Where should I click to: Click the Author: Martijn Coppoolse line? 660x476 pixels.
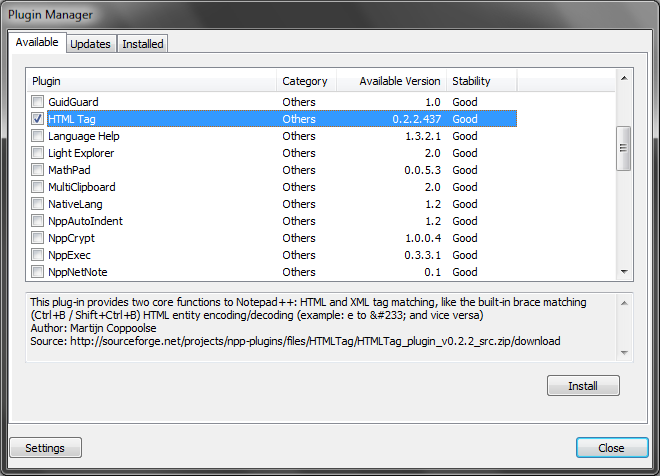click(93, 328)
